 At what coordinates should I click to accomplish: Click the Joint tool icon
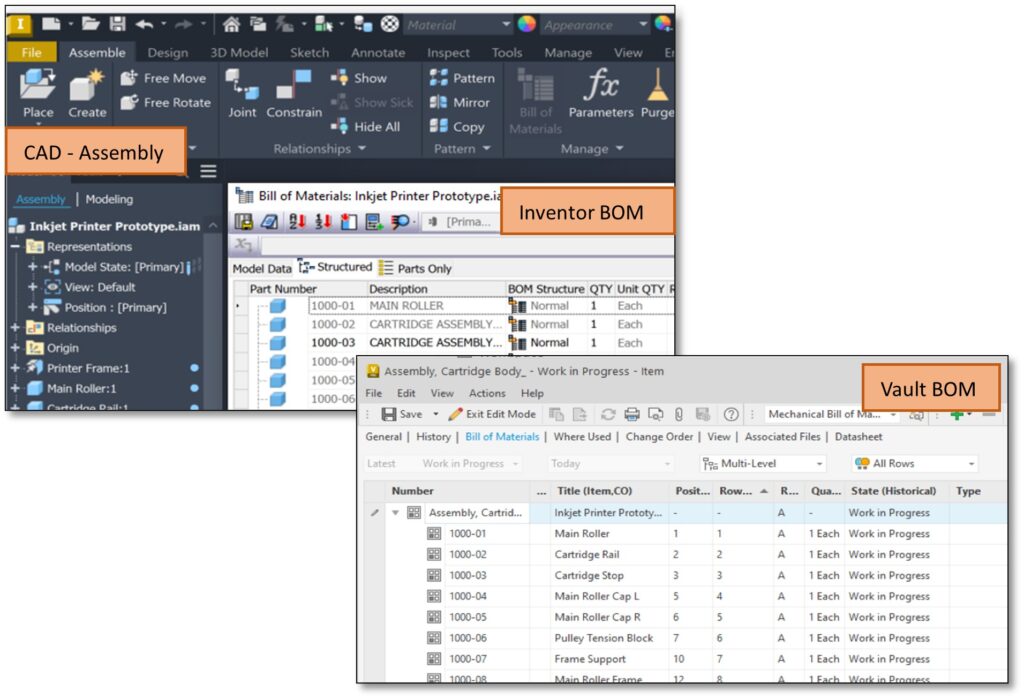click(242, 85)
